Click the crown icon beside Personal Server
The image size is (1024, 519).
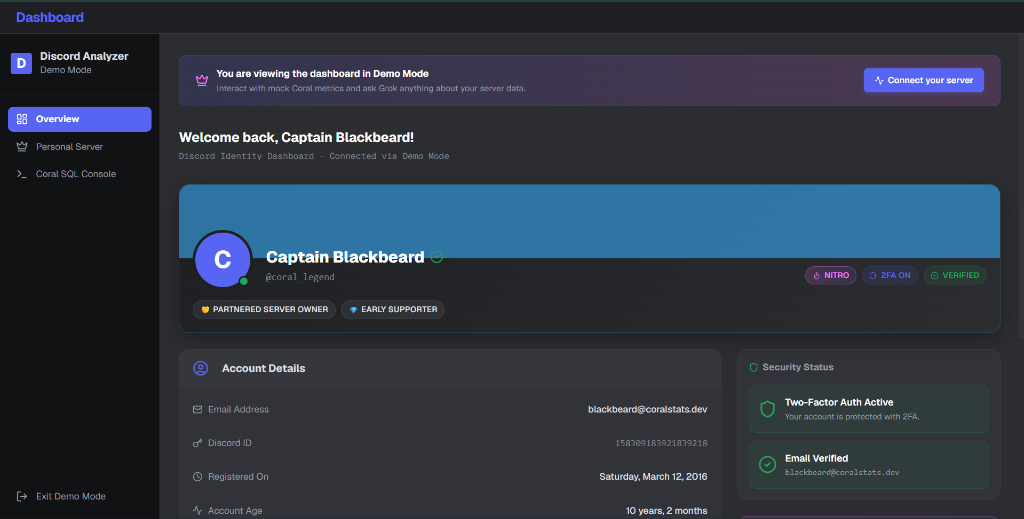click(x=22, y=147)
